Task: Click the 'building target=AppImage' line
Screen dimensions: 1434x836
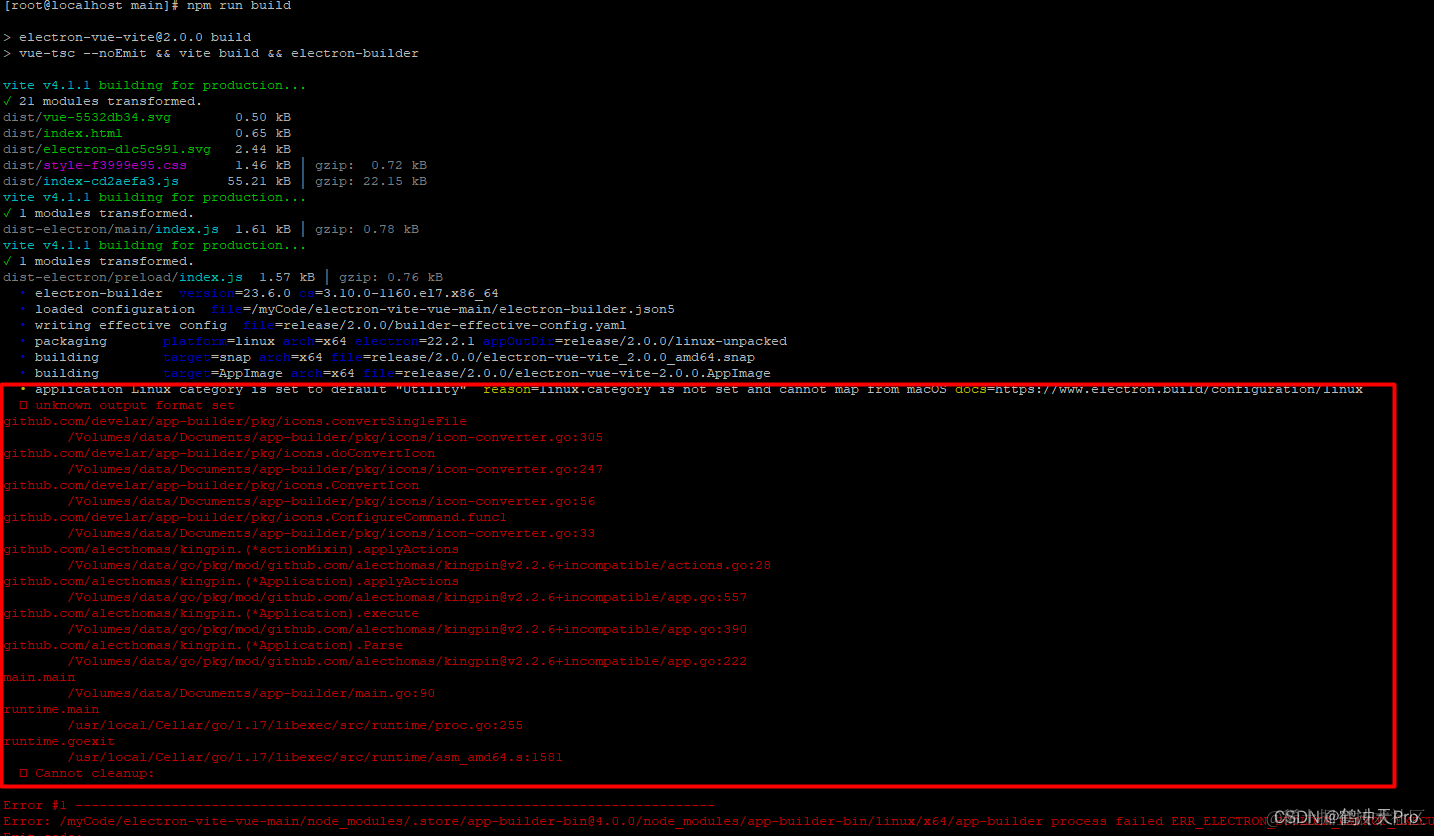Action: click(x=395, y=373)
